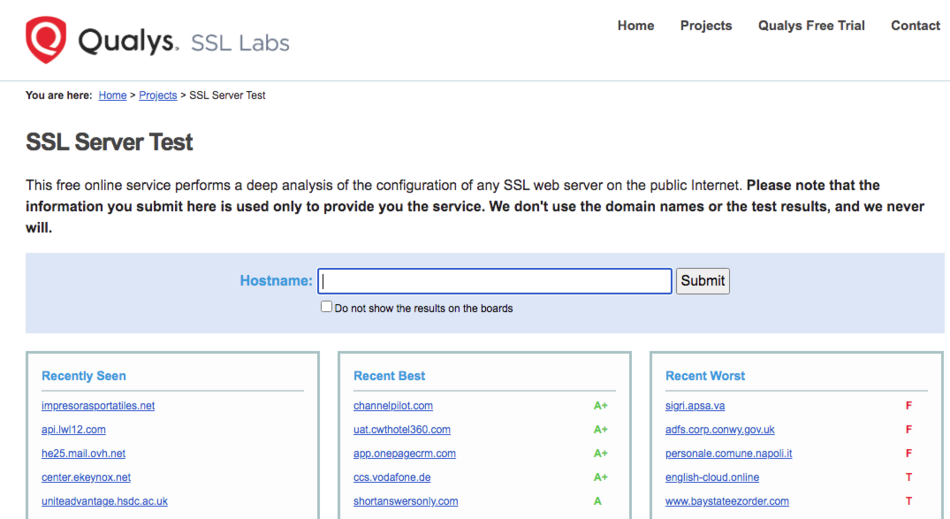Open www.baystateezorder.com in Recent Worst
Screen dimensions: 950x519
tap(727, 501)
